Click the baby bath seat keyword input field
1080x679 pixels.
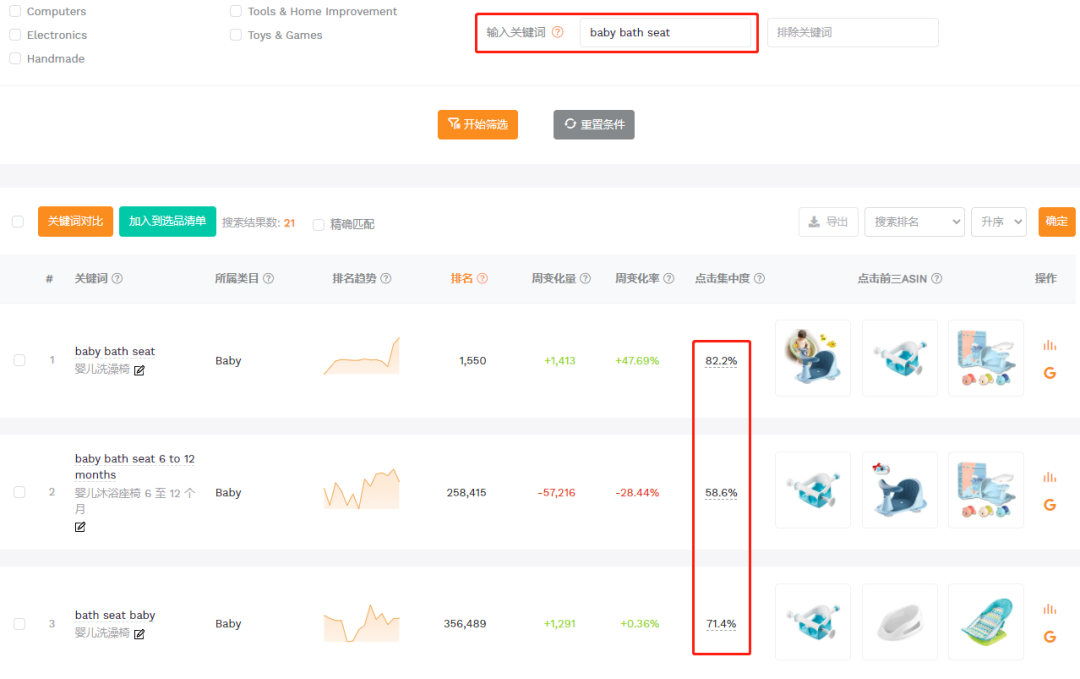pos(668,32)
